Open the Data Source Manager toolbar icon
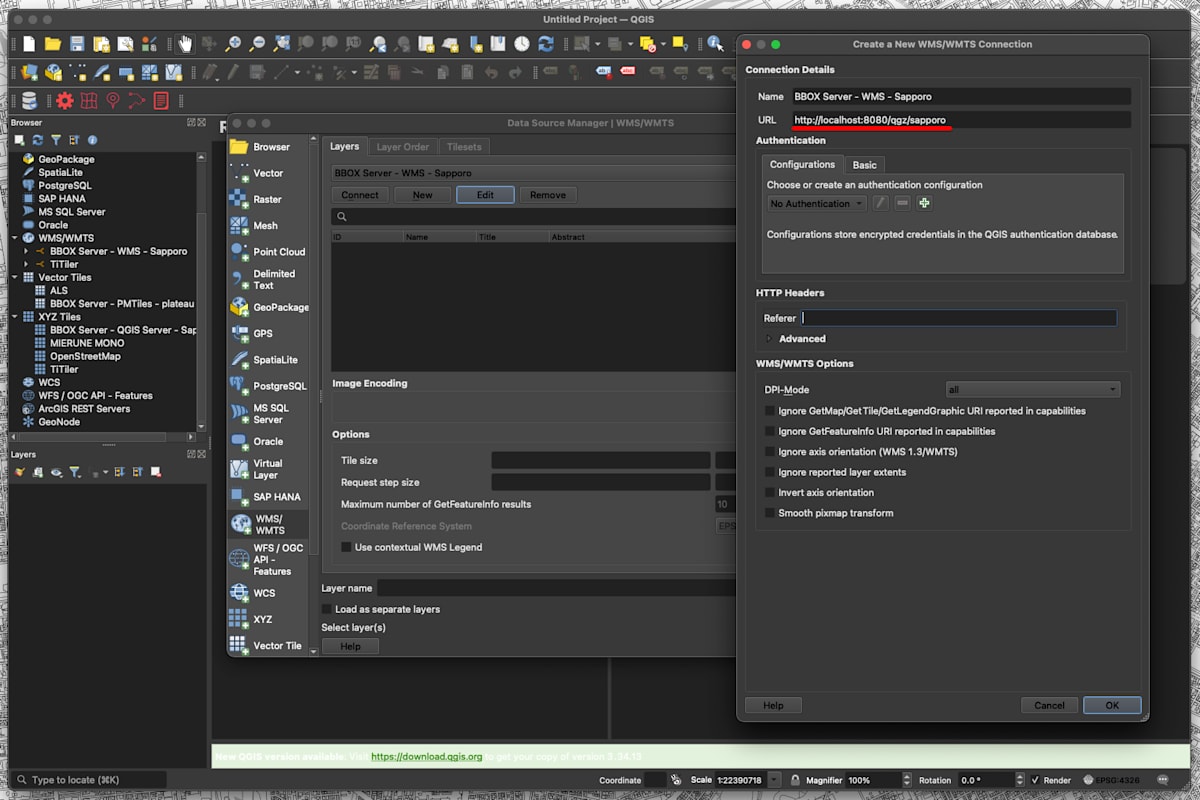This screenshot has height=800, width=1200. tap(29, 72)
